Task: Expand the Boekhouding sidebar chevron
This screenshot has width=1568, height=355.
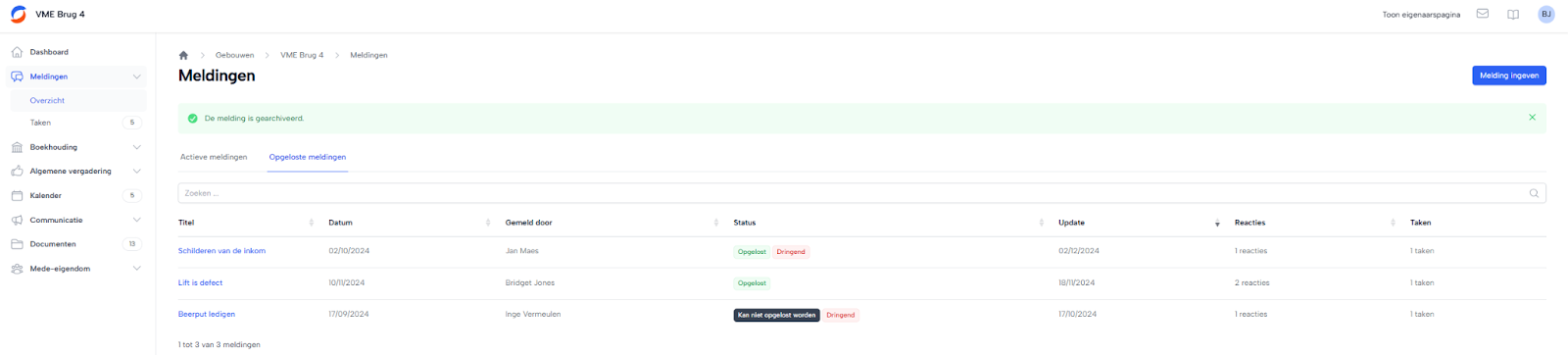Action: 137,147
